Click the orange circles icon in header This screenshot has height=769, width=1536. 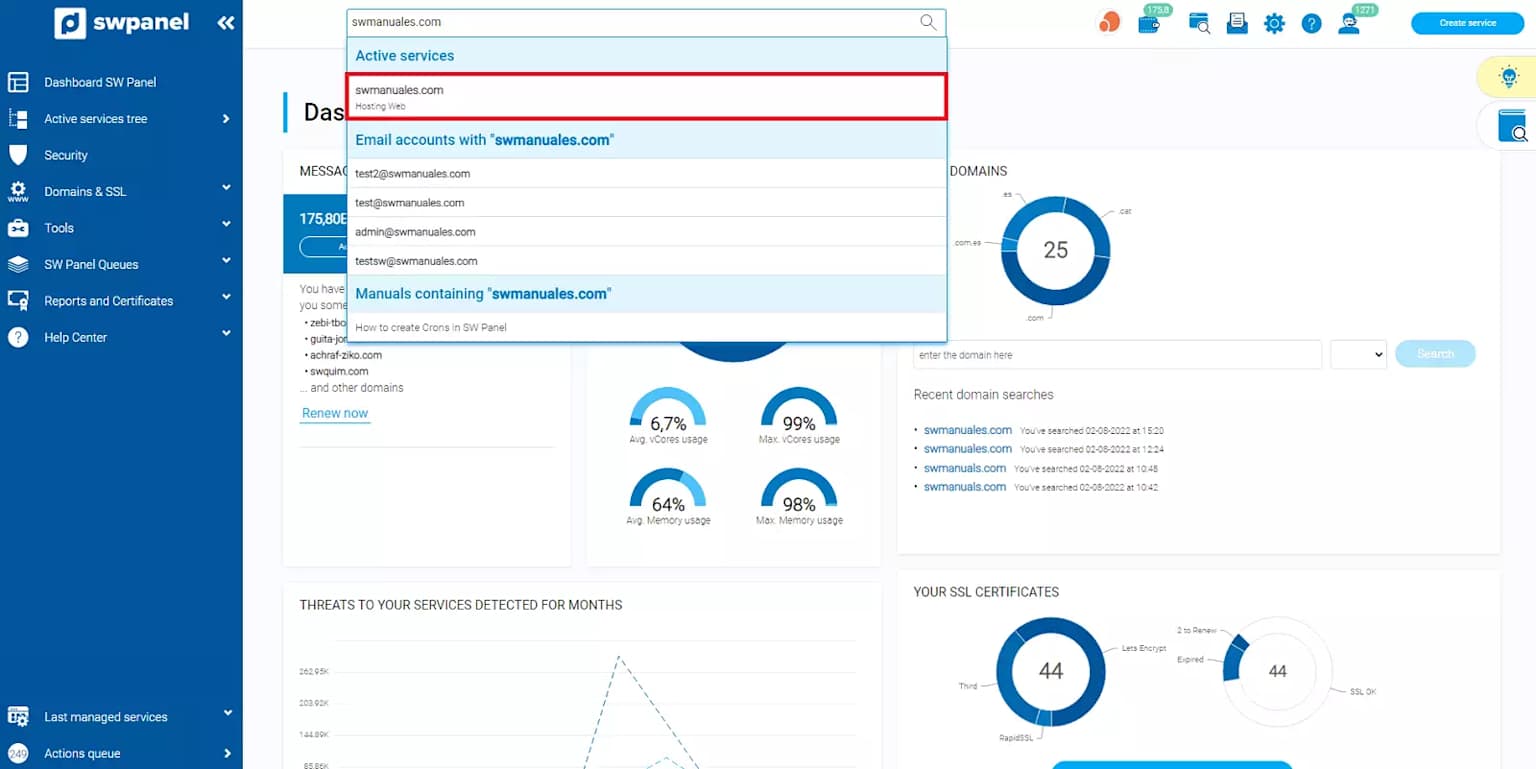coord(1109,22)
